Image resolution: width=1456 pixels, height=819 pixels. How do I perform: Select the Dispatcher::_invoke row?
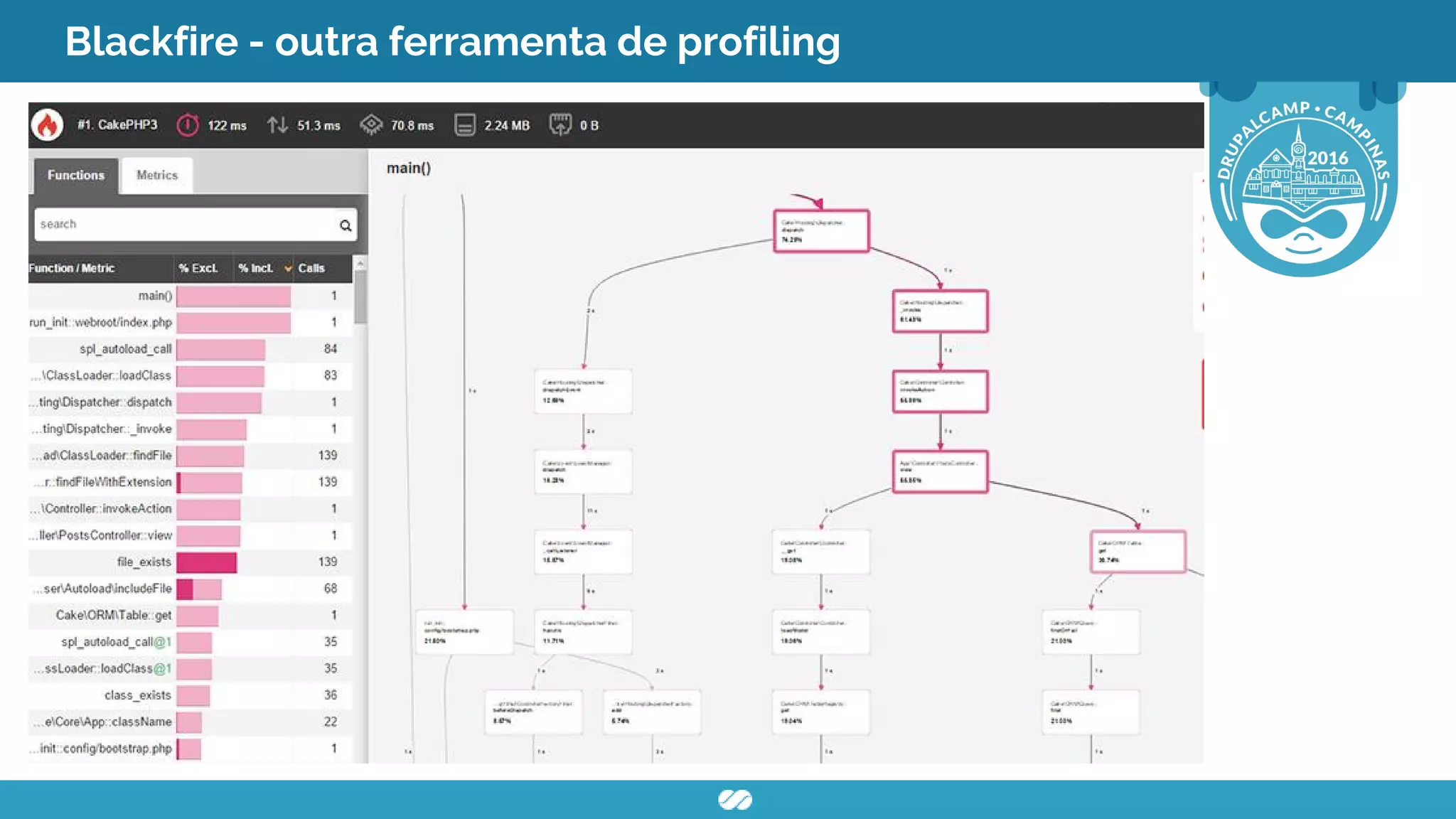[191, 429]
